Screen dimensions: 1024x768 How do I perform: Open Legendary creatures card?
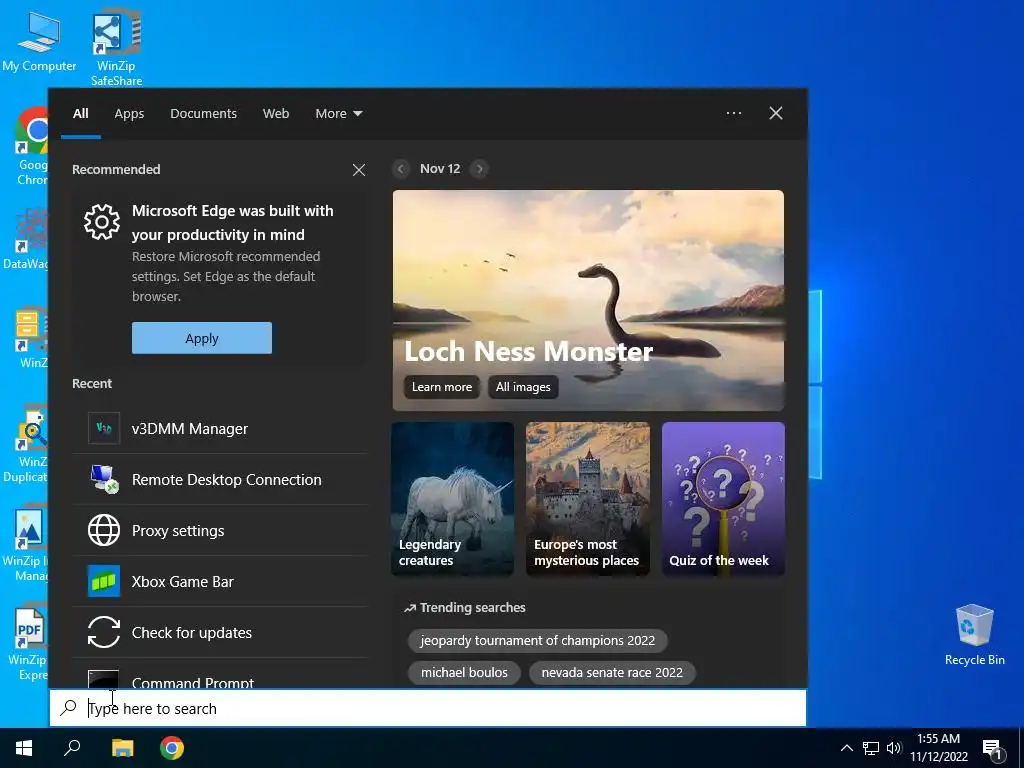(x=453, y=499)
